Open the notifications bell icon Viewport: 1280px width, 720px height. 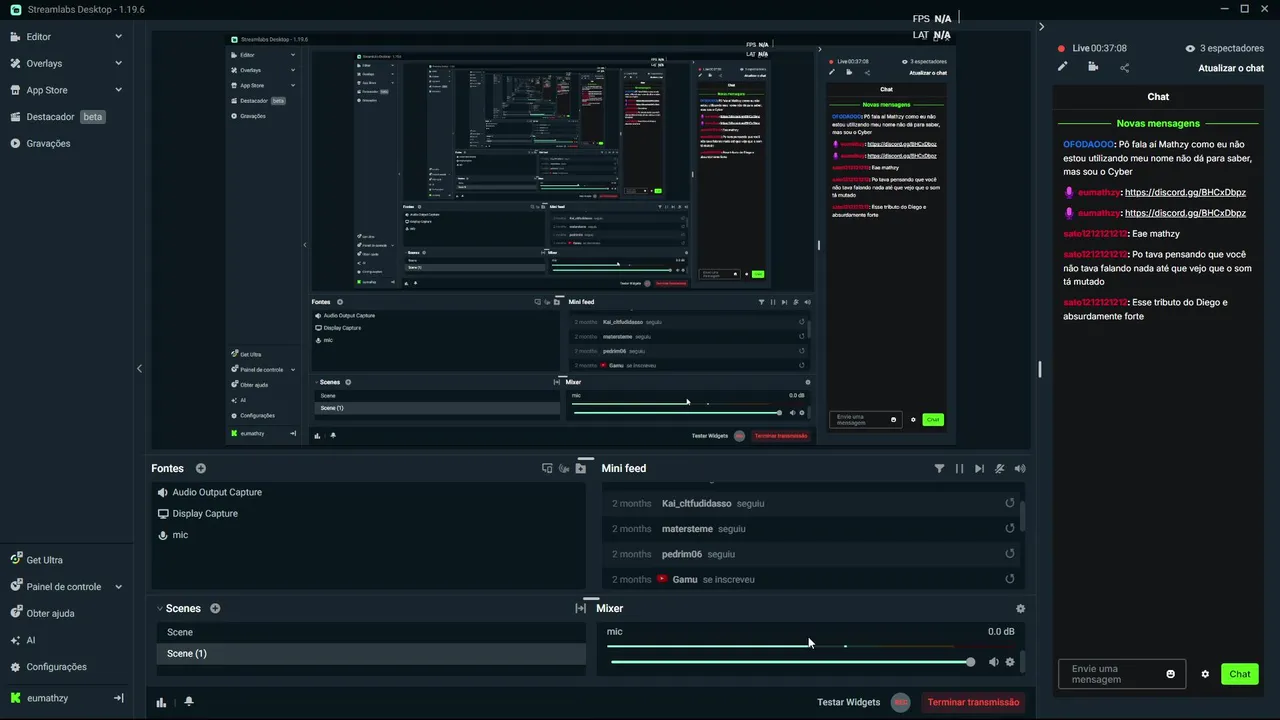click(x=189, y=702)
